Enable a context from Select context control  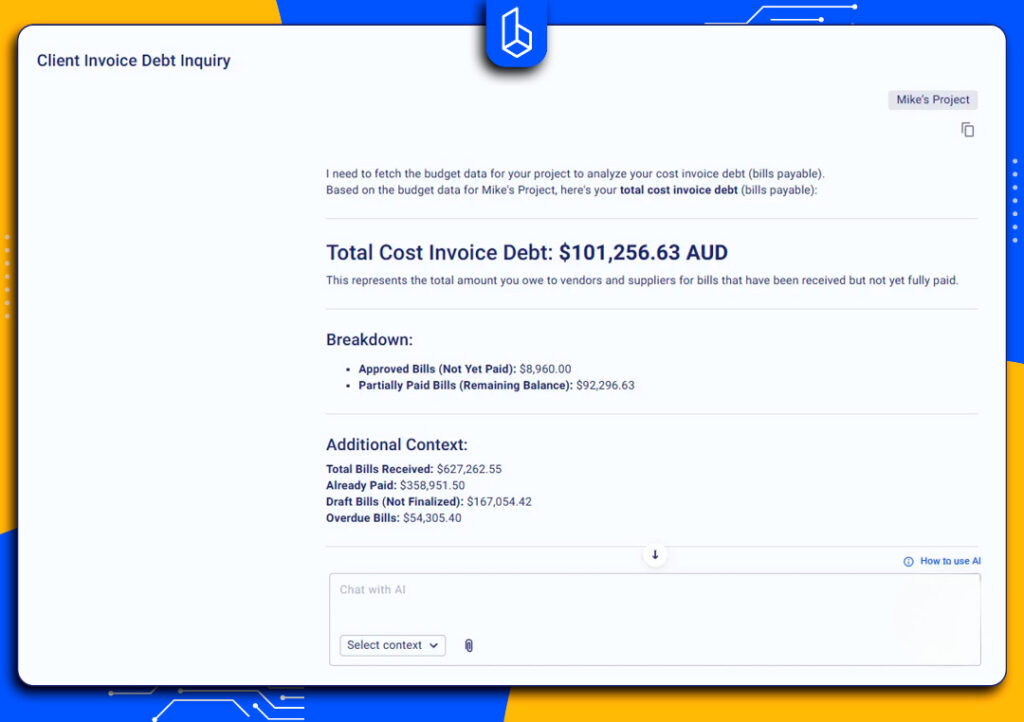(x=392, y=645)
